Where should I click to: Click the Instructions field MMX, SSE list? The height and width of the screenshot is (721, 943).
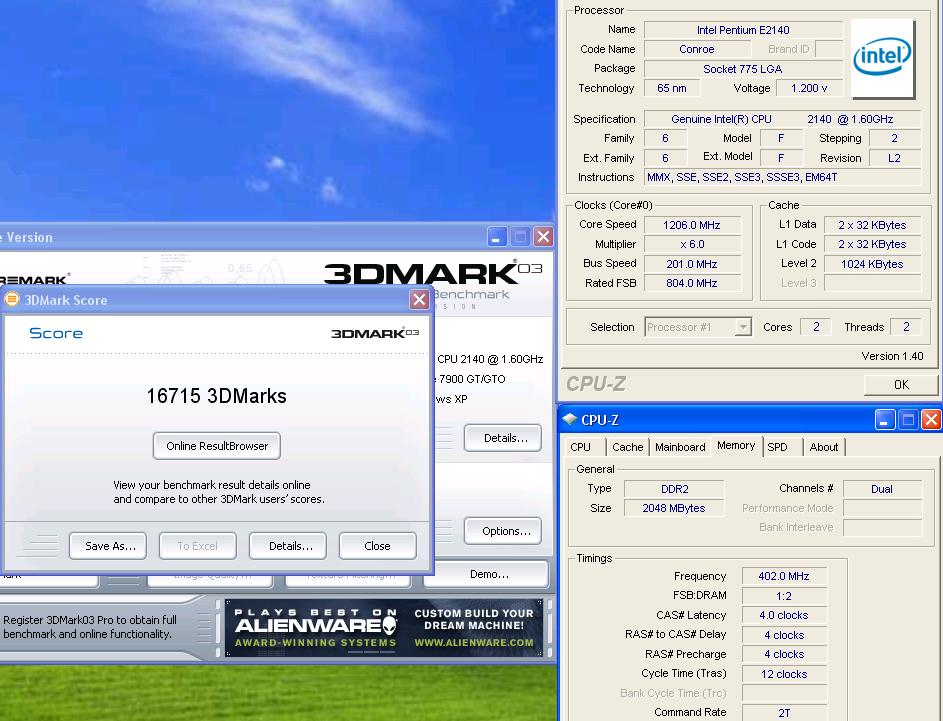coord(782,177)
